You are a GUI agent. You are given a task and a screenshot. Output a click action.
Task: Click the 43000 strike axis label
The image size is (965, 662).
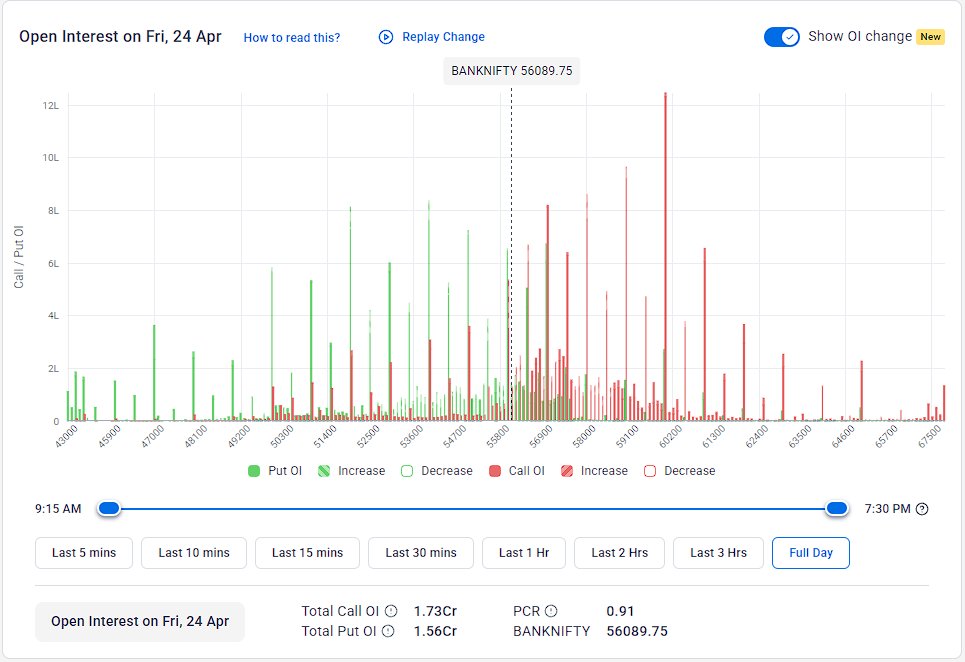[66, 436]
